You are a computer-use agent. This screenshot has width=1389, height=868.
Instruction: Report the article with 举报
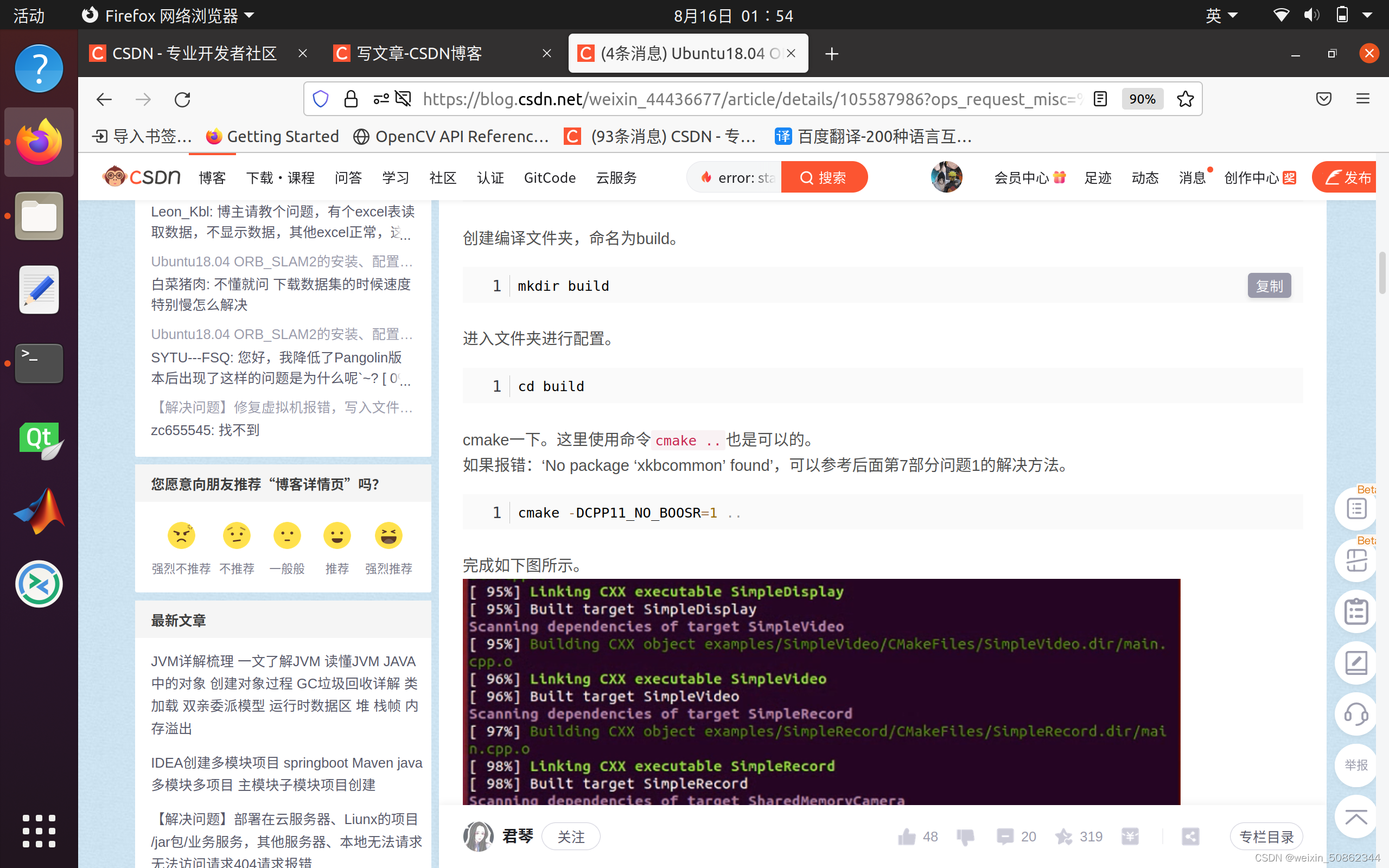pyautogui.click(x=1356, y=765)
